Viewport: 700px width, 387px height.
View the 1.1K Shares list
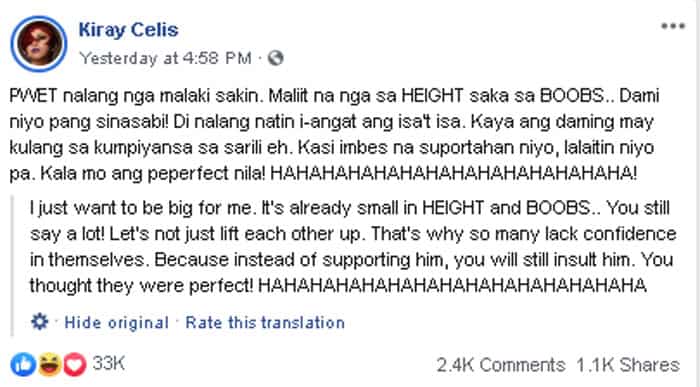628,365
